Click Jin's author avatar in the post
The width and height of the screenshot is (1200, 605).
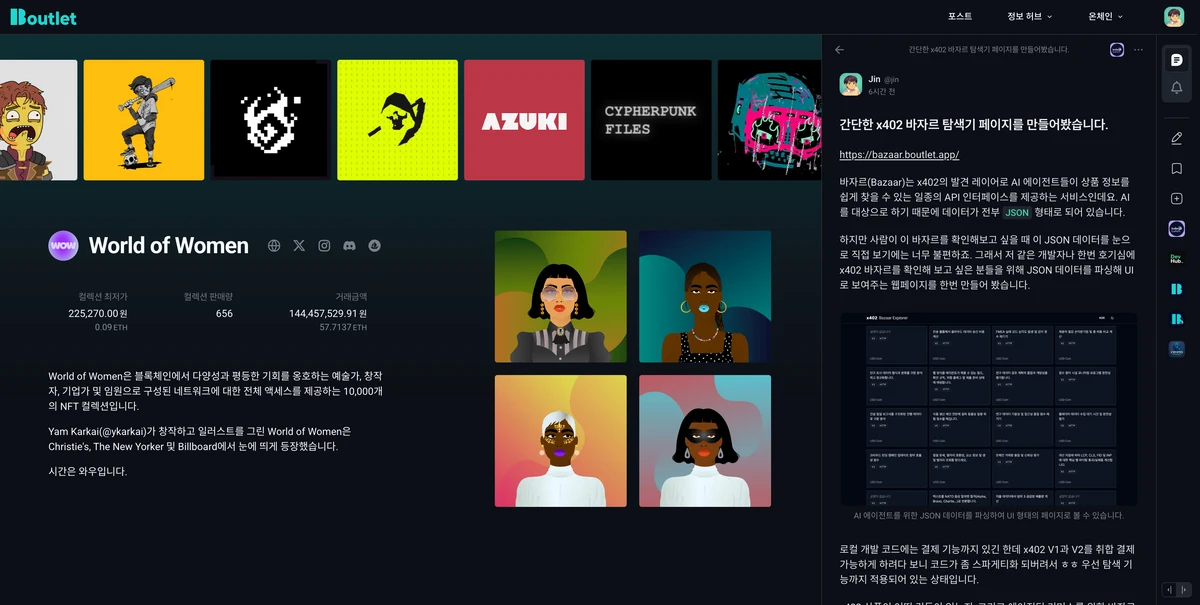click(851, 84)
